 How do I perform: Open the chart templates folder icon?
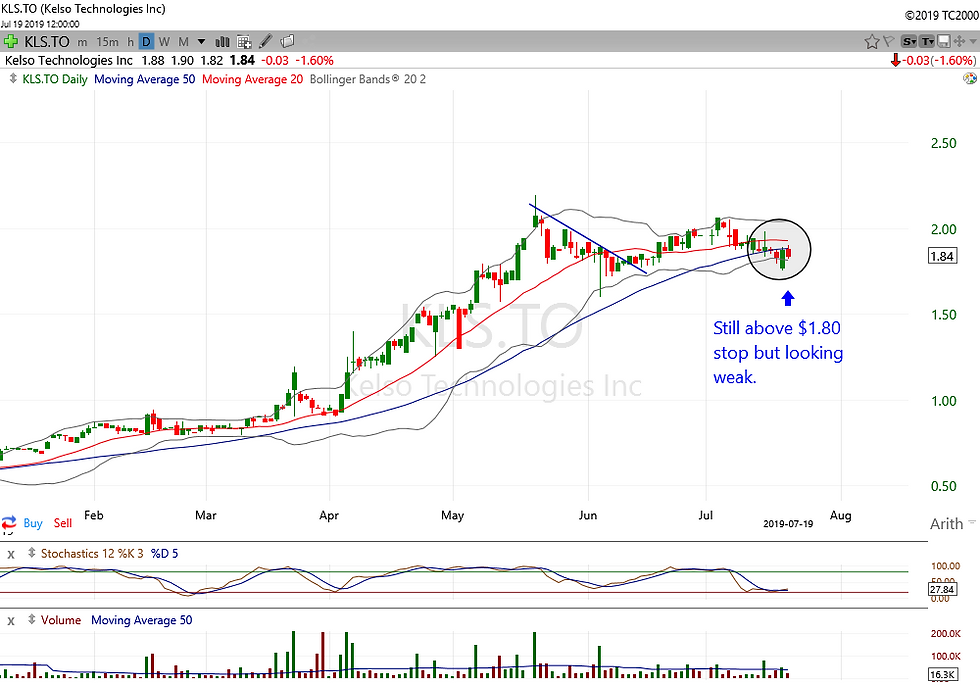coord(287,41)
